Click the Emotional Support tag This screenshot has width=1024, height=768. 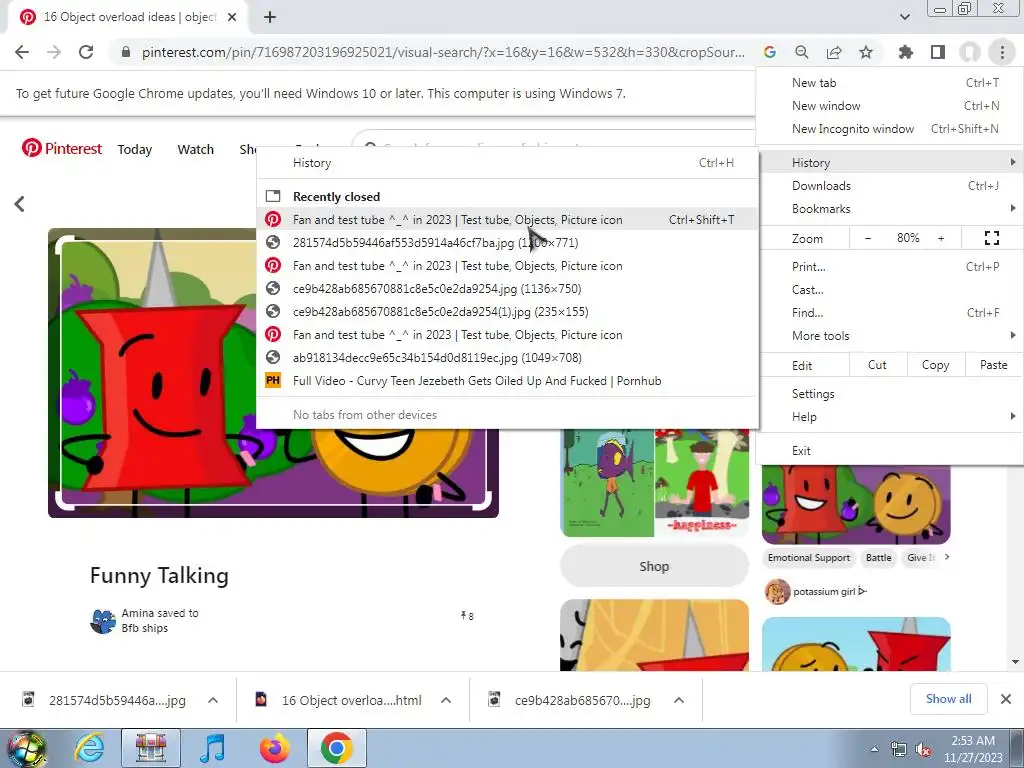coord(809,558)
